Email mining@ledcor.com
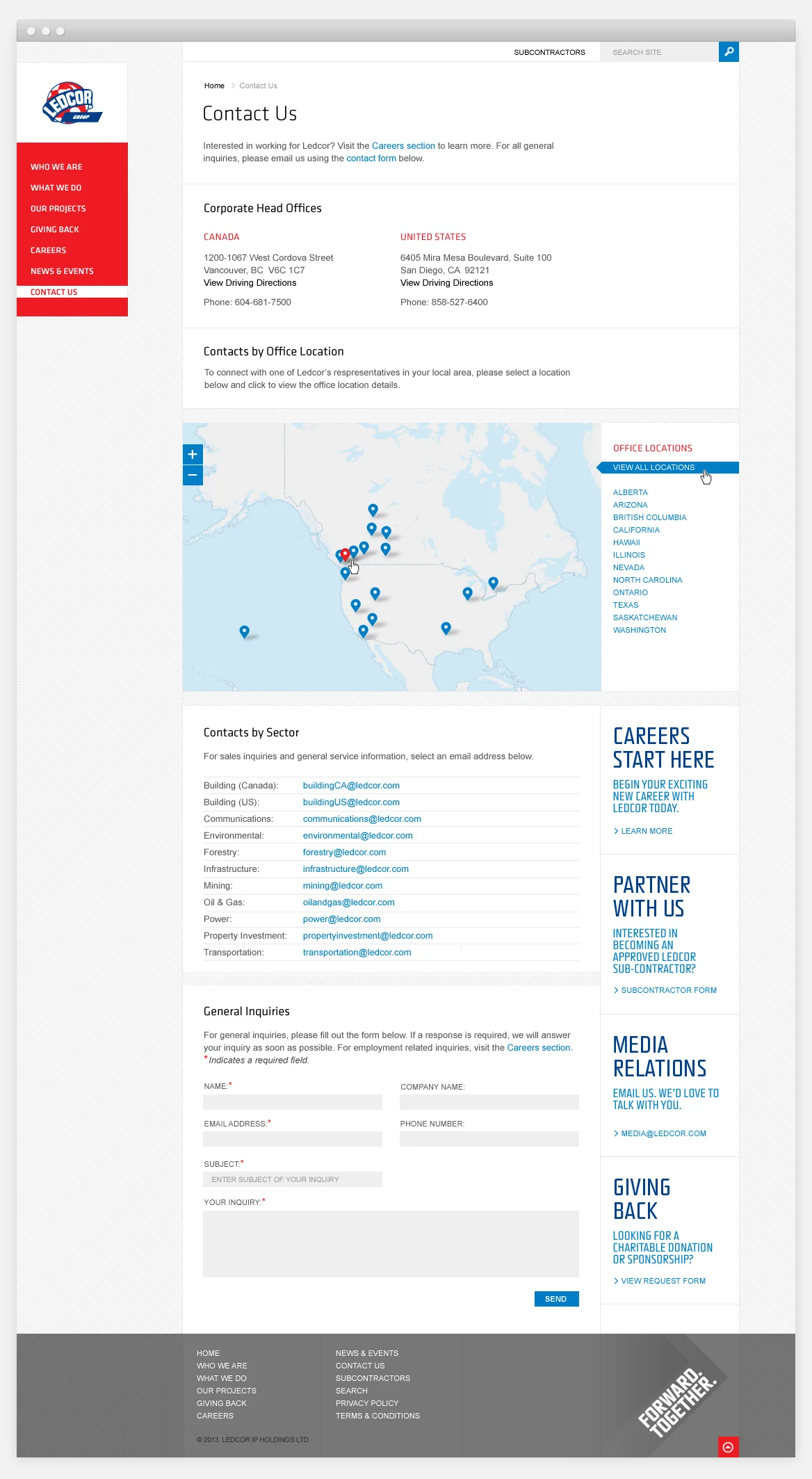This screenshot has height=1479, width=812. point(342,886)
